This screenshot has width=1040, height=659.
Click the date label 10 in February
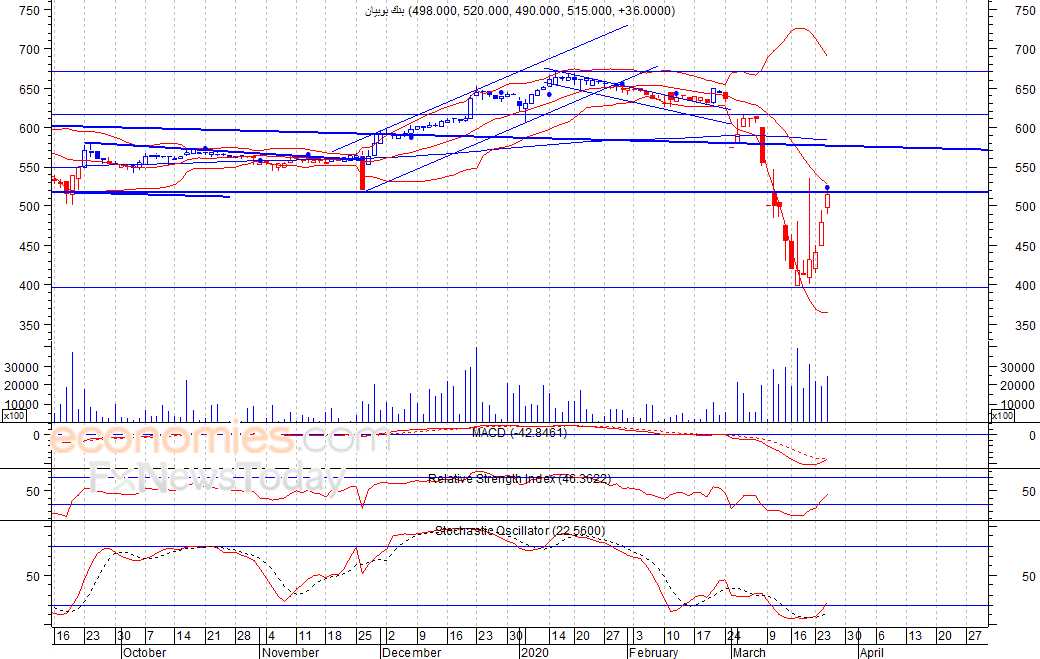(673, 636)
